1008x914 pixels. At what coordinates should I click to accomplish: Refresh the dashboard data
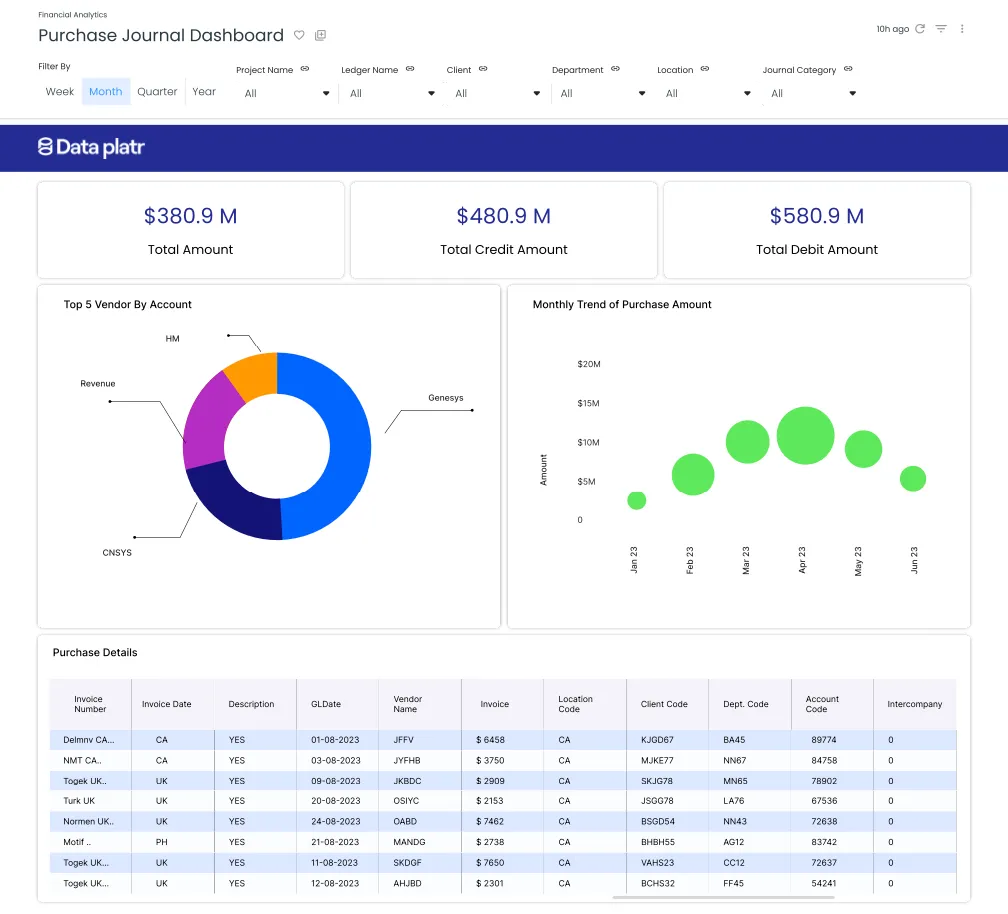click(x=920, y=29)
